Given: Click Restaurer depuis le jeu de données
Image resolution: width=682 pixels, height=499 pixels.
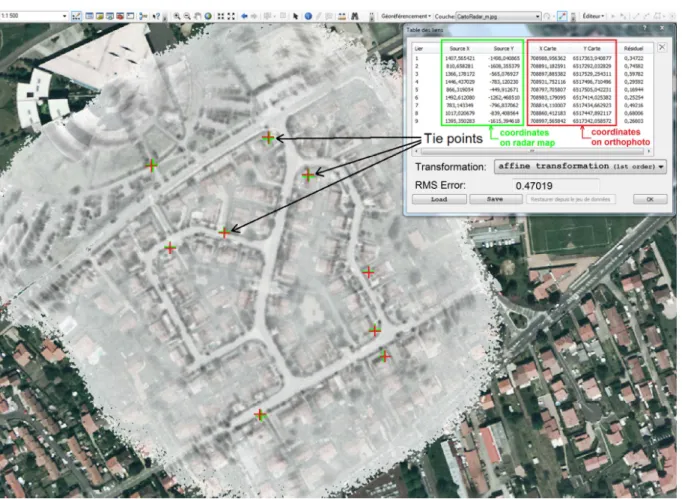Looking at the screenshot, I should 570,199.
